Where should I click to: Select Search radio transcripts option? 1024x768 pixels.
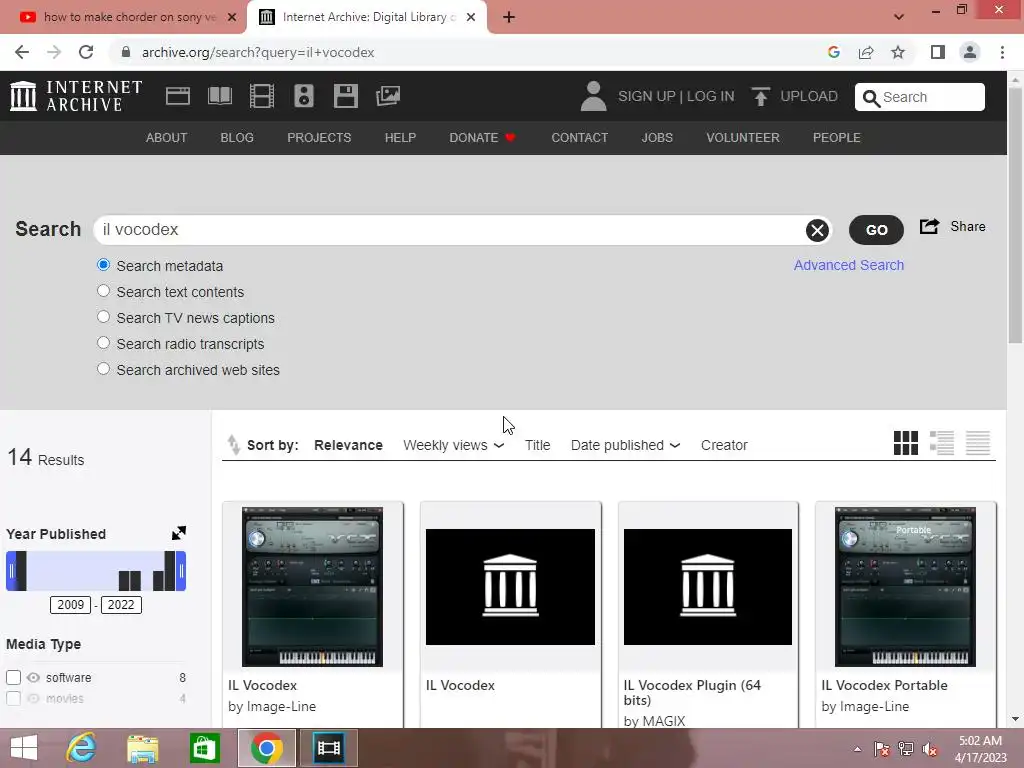(x=103, y=342)
